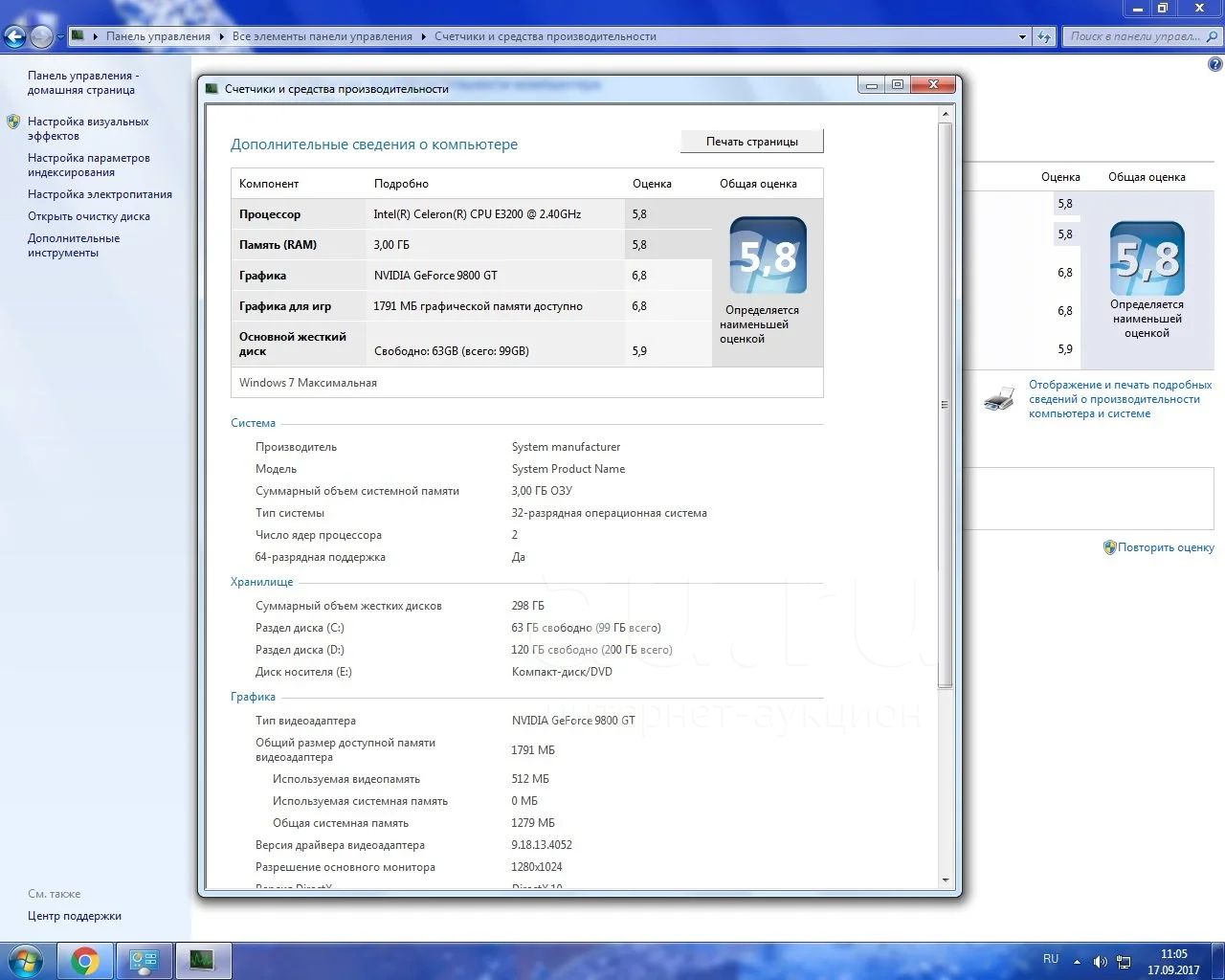Click the 5,8 overall score badge in dialog

click(768, 256)
